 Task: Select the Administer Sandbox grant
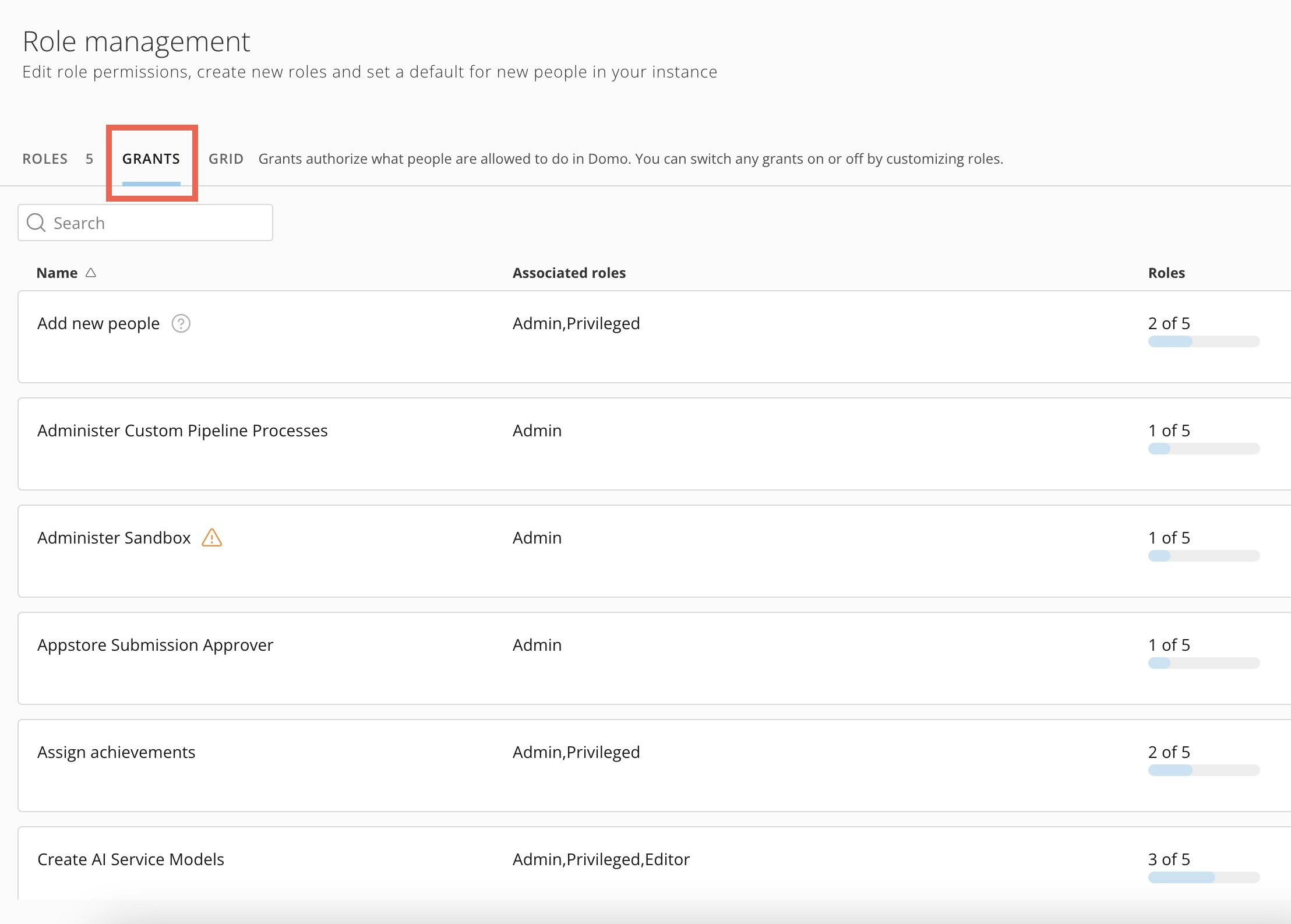coord(114,538)
